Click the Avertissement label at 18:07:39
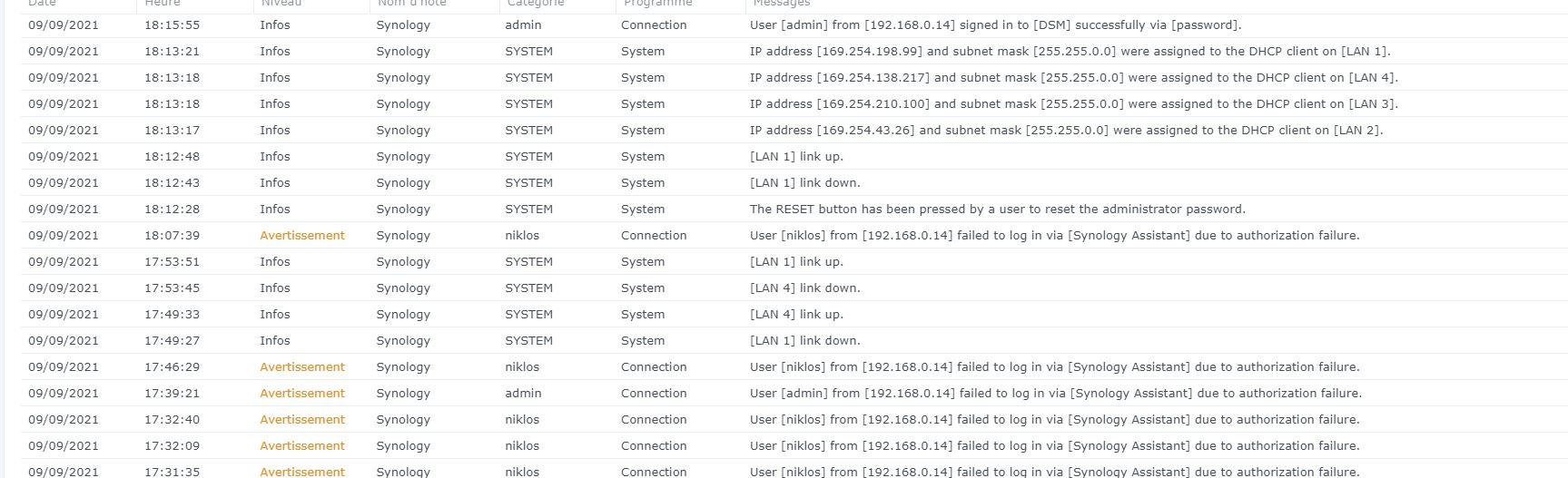The width and height of the screenshot is (1568, 478). pyautogui.click(x=301, y=236)
